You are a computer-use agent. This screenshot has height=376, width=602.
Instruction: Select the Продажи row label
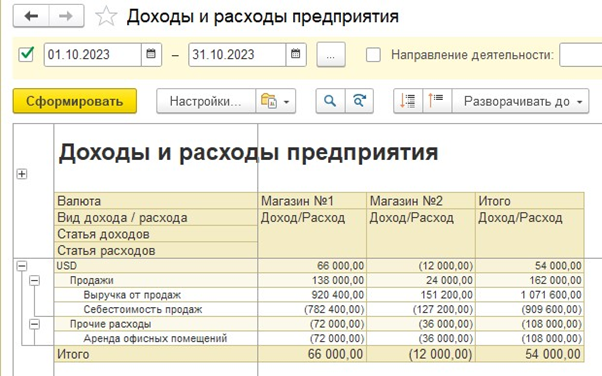[91, 280]
